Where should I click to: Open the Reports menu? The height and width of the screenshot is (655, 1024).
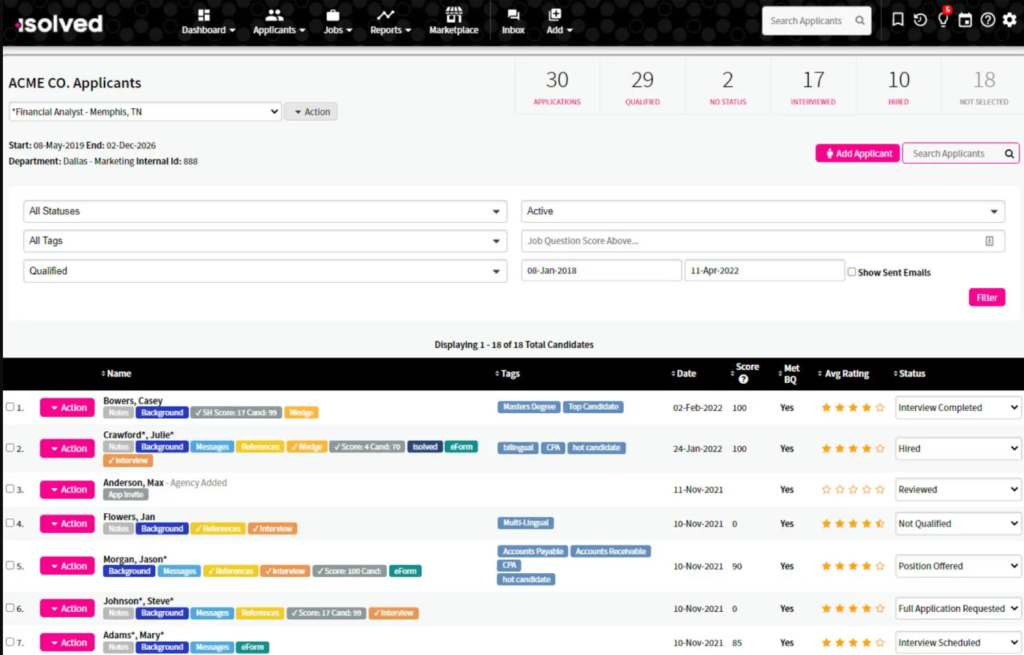point(388,24)
